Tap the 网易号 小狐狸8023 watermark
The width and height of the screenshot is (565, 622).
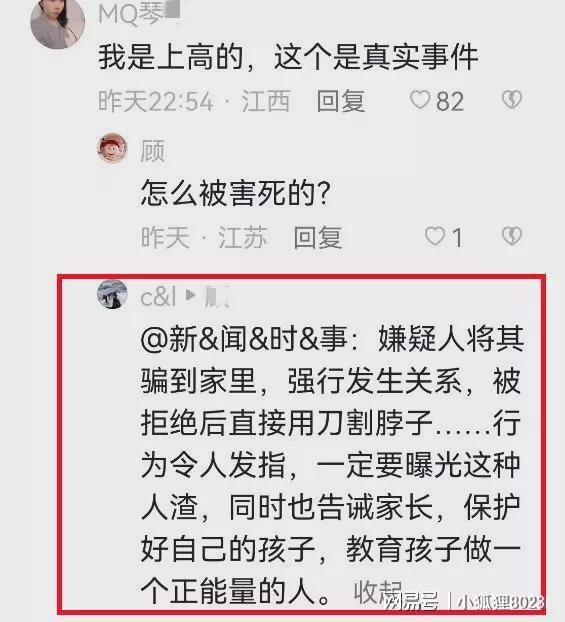(464, 602)
